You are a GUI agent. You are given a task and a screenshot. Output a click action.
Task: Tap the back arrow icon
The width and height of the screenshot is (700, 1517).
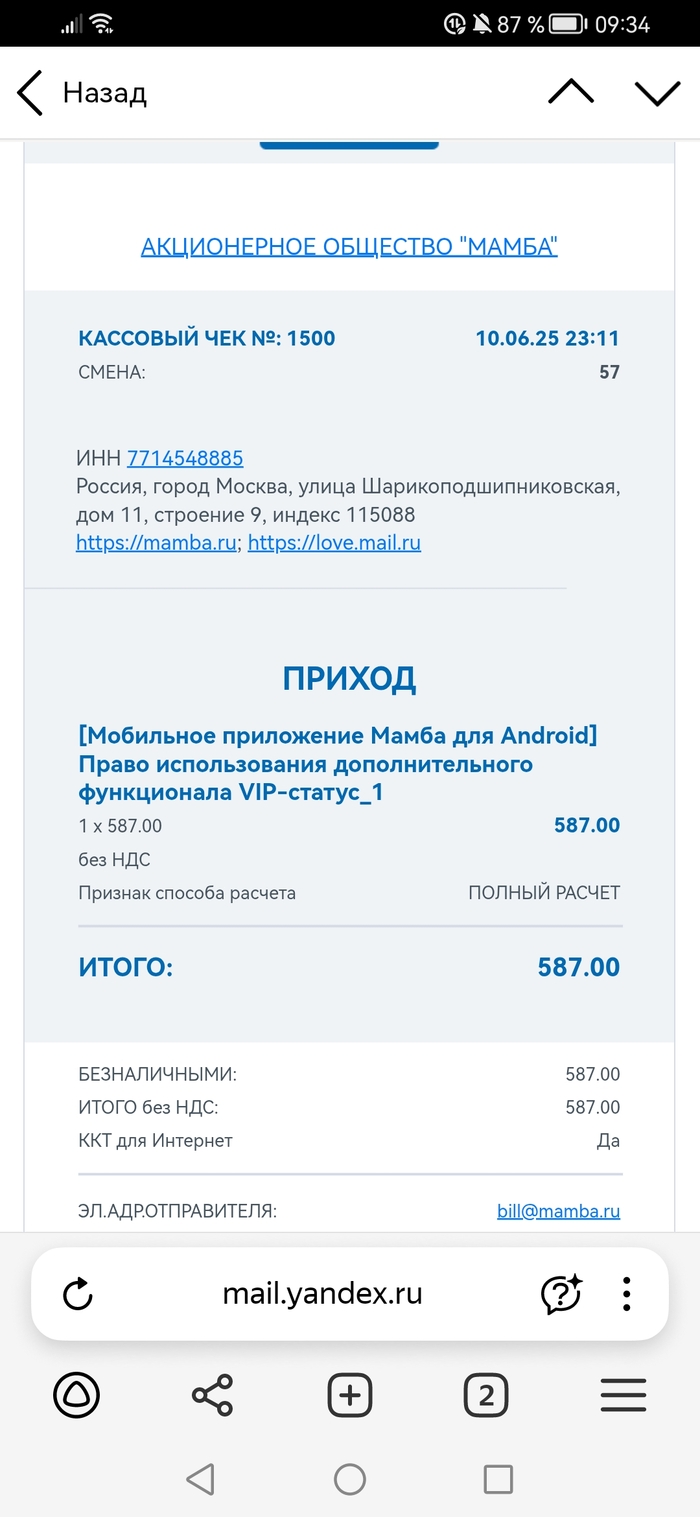30,94
